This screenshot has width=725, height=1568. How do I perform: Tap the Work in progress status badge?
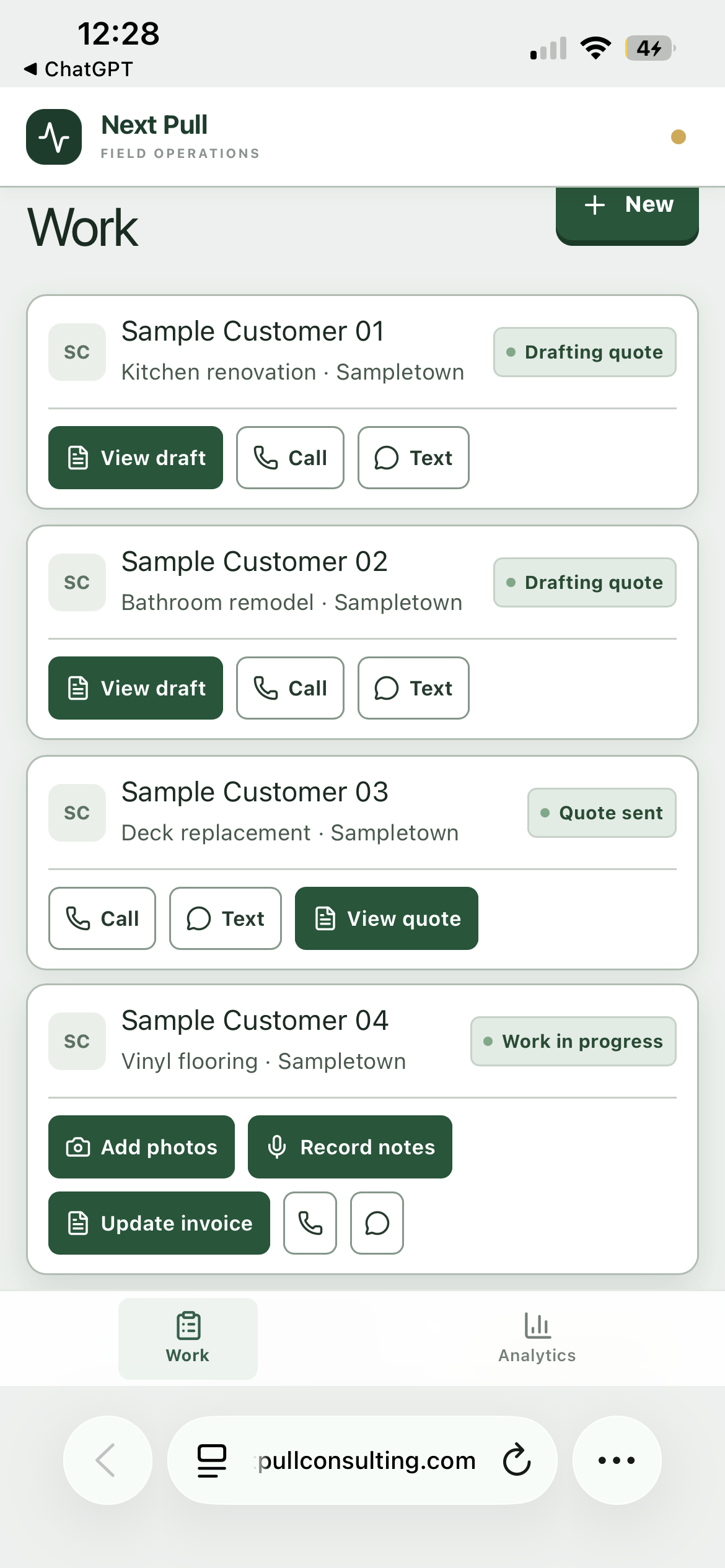pos(573,1041)
